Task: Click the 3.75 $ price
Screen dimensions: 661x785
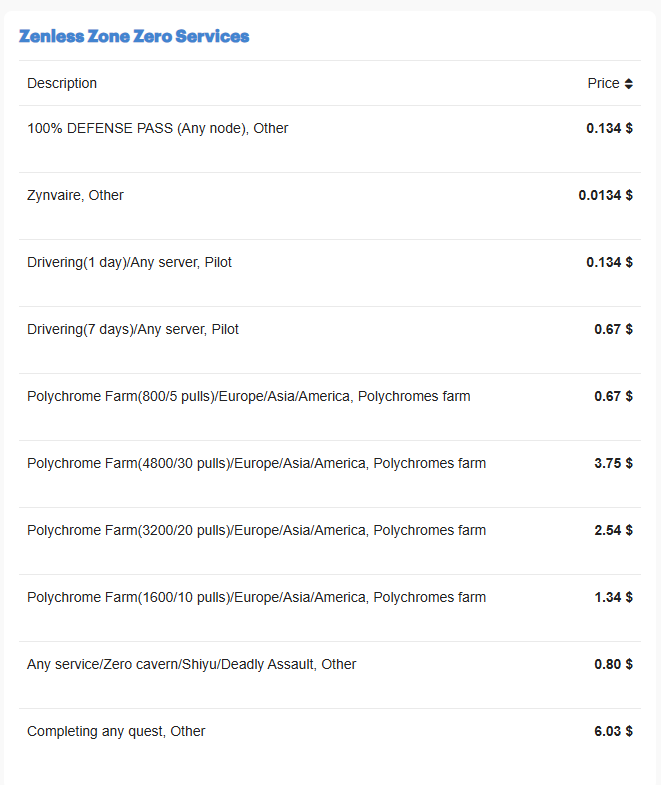Action: (x=613, y=464)
